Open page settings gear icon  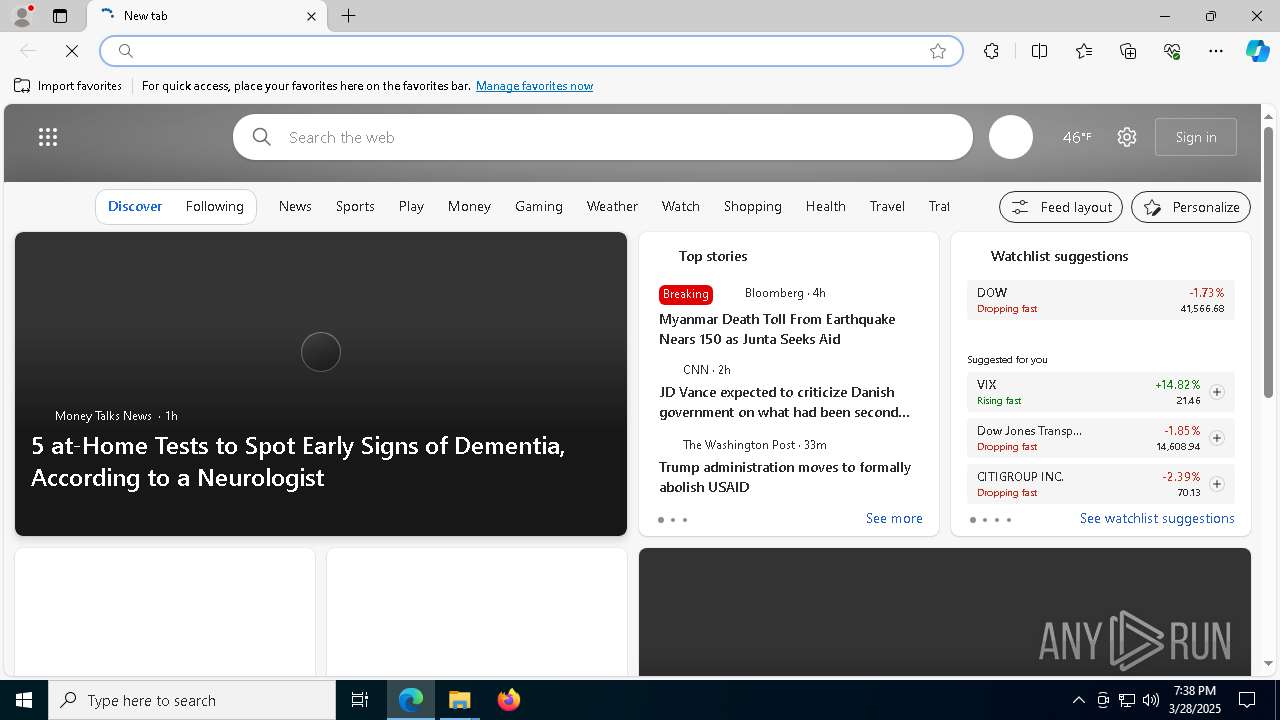tap(1127, 137)
